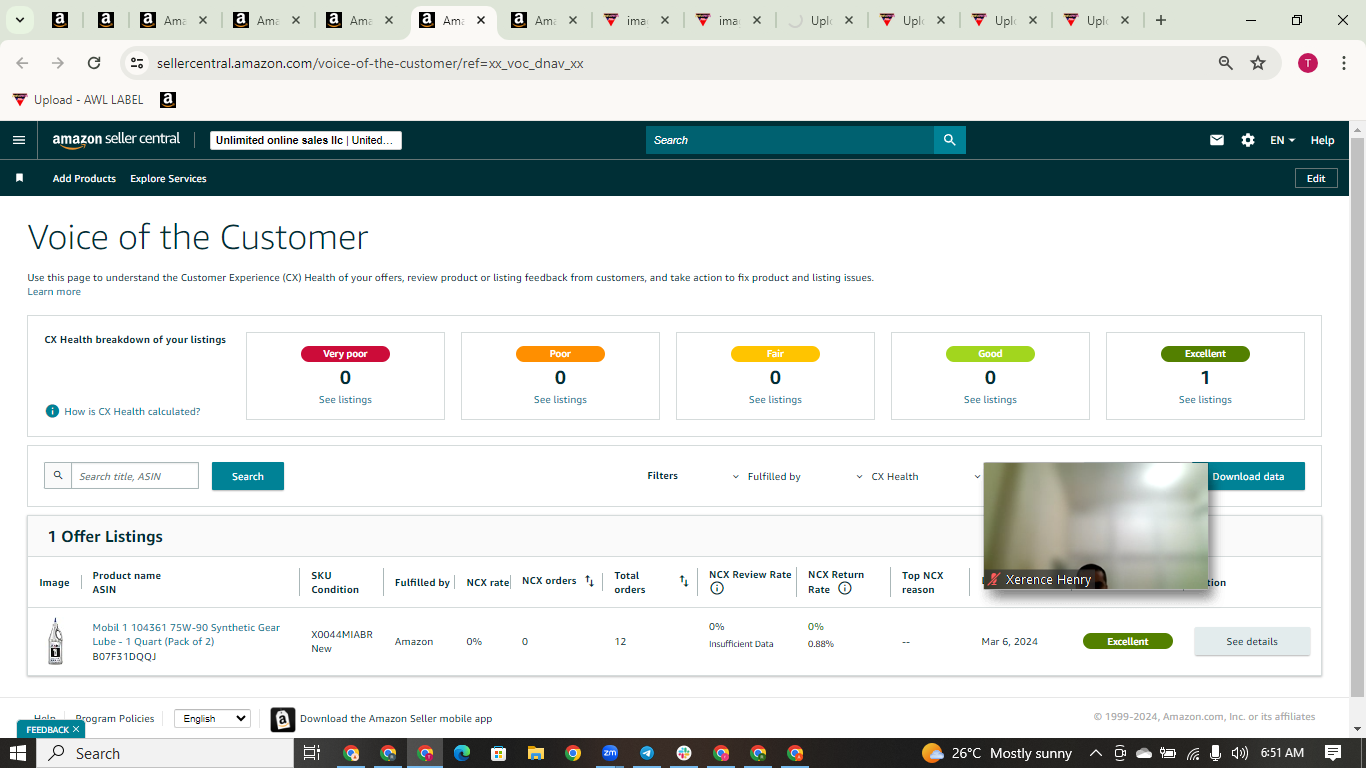Click the Amazon app icon in footer
The height and width of the screenshot is (768, 1366).
[x=283, y=719]
